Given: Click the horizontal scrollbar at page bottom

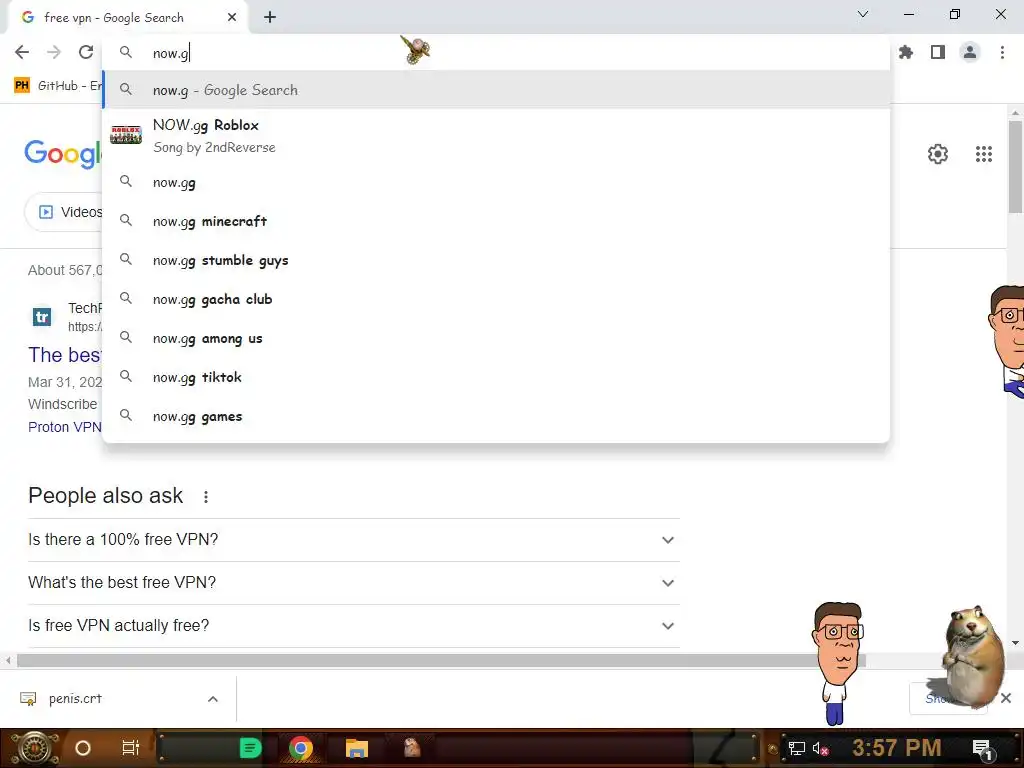Looking at the screenshot, I should 441,661.
